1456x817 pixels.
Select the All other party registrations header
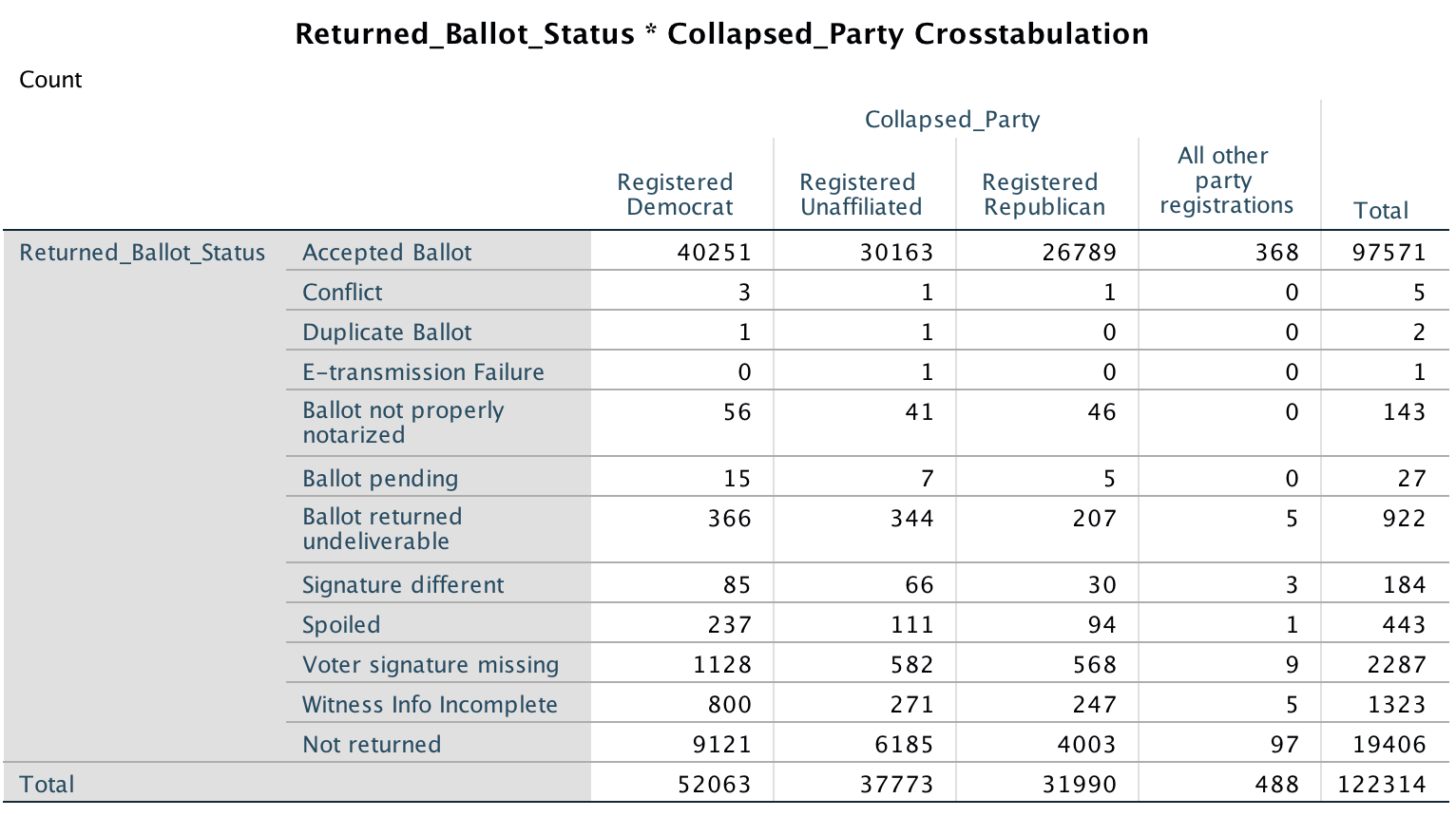[x=1226, y=180]
